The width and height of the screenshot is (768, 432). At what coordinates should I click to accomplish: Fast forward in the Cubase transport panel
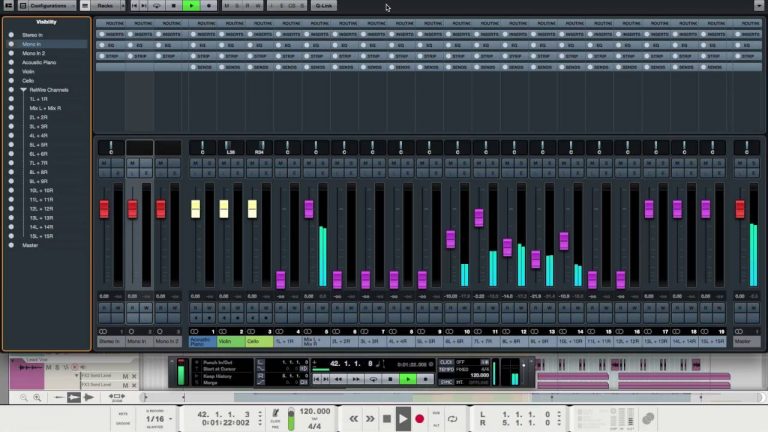click(x=356, y=379)
